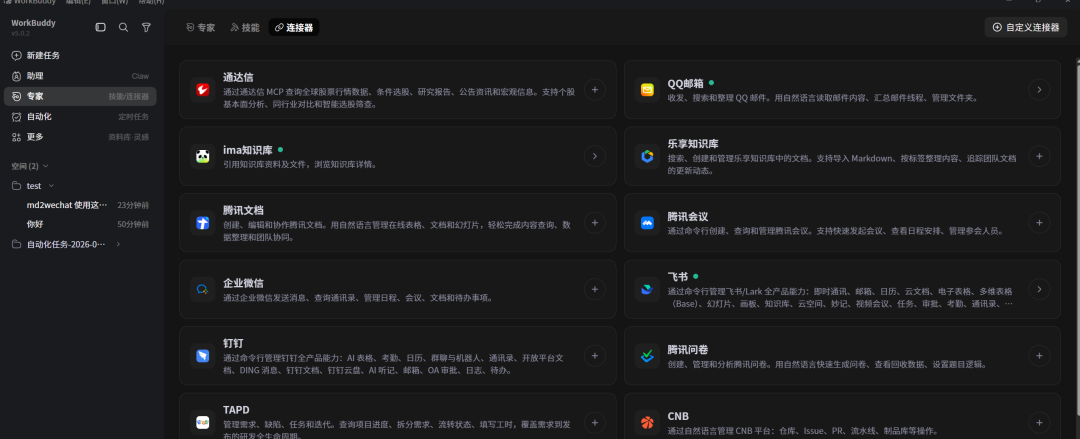The height and width of the screenshot is (439, 1080).
Task: Open 飞书 connector details arrow
Action: pyautogui.click(x=1039, y=289)
